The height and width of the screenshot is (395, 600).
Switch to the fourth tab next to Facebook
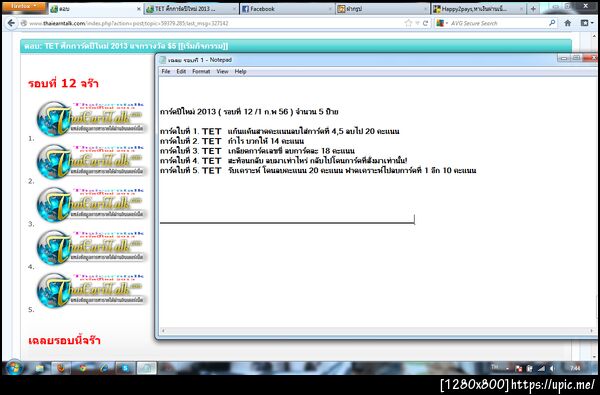383,8
